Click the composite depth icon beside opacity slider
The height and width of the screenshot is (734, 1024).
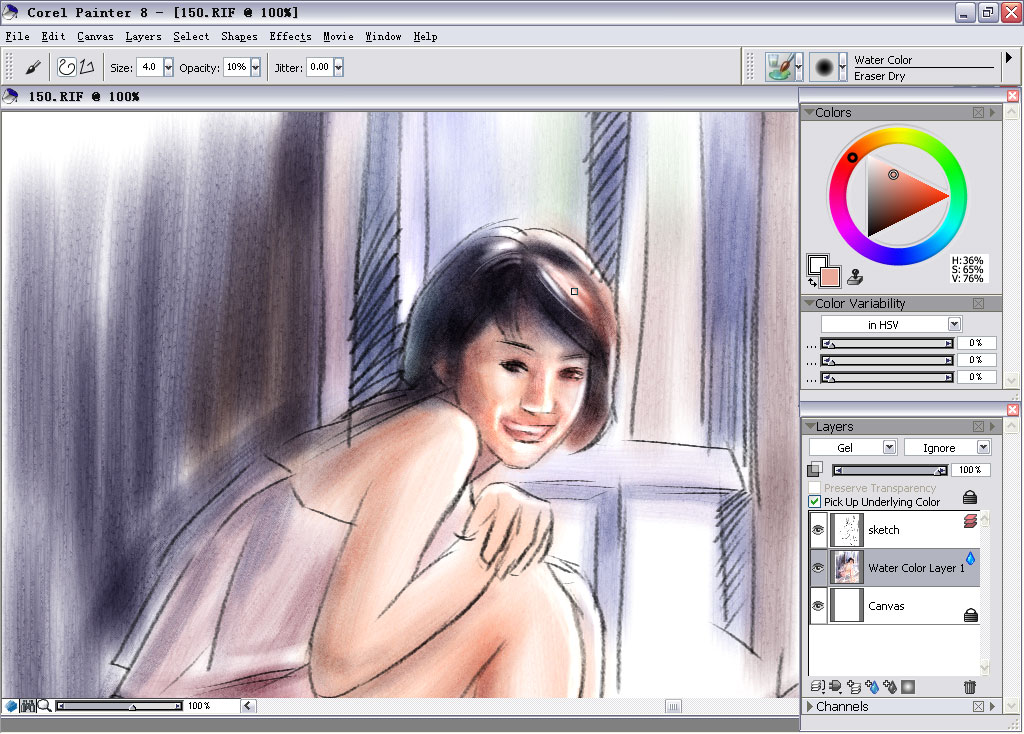point(815,469)
